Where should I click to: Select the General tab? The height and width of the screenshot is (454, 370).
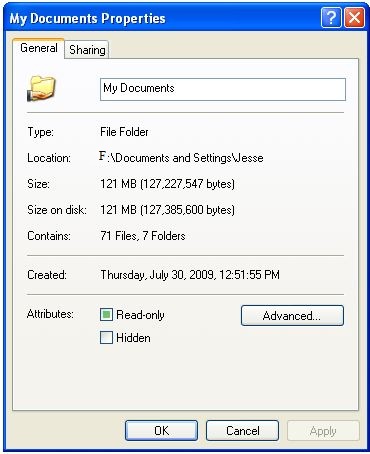tap(39, 48)
